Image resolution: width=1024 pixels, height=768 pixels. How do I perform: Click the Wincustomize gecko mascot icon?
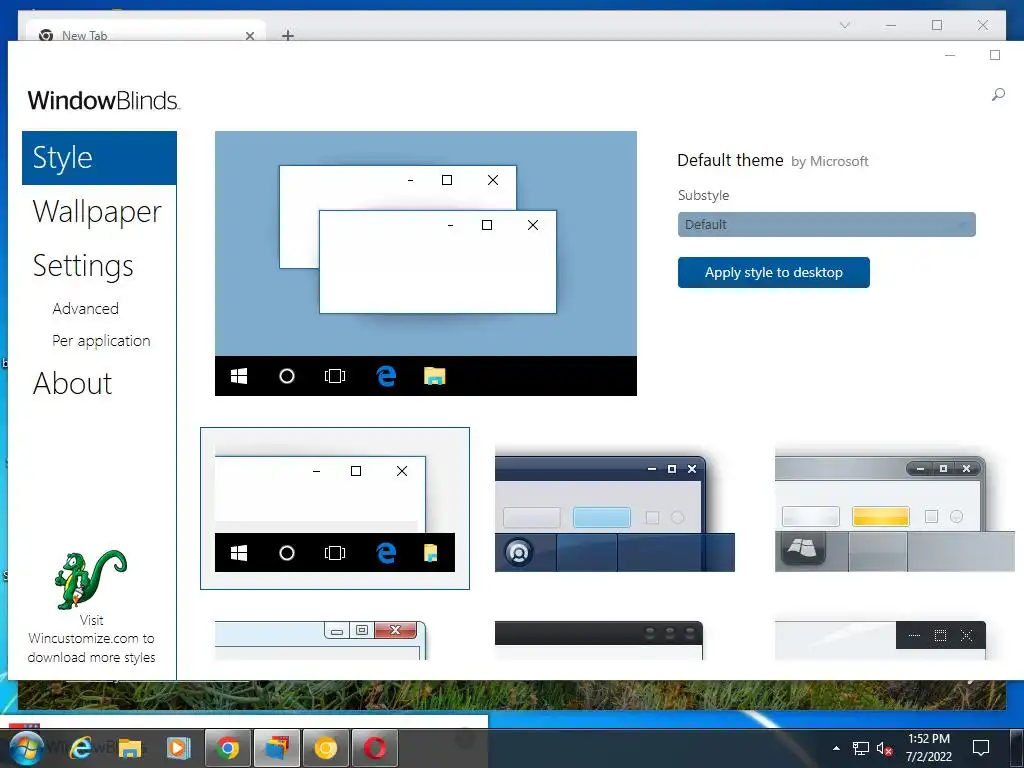point(90,579)
